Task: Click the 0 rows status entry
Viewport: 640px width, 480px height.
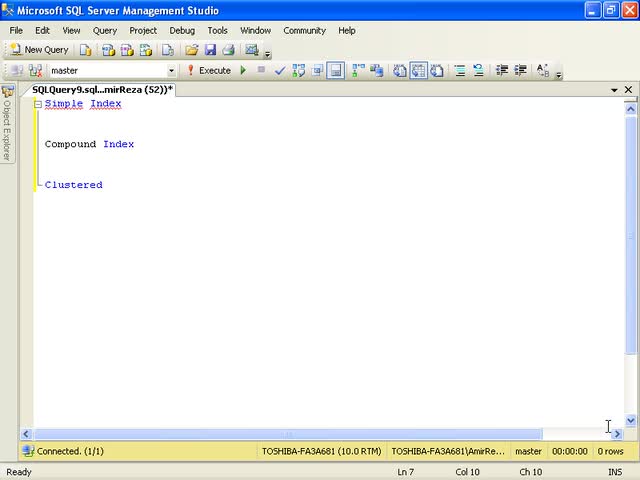Action: pyautogui.click(x=610, y=451)
